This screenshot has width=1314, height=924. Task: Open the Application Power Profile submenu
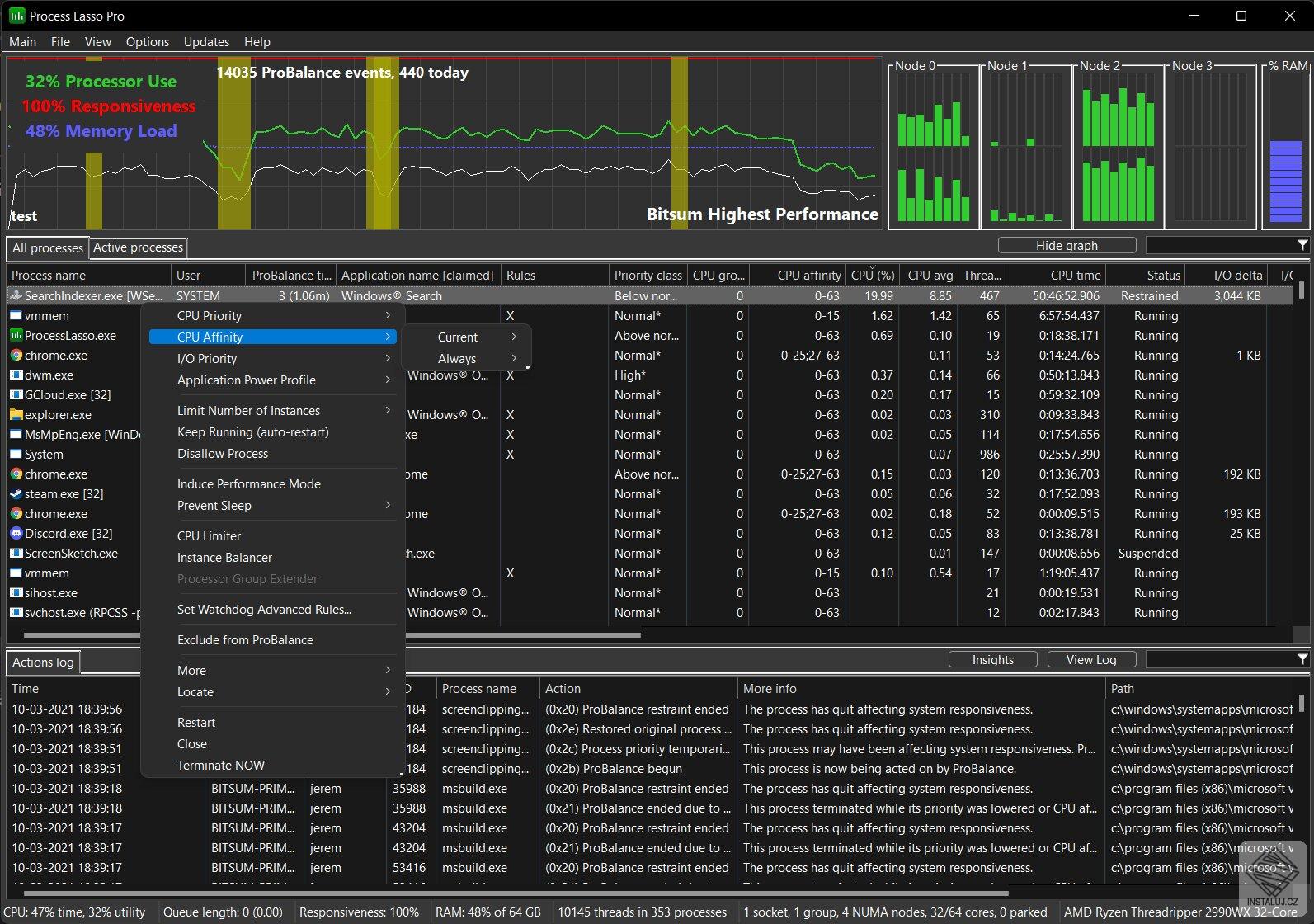coord(273,379)
